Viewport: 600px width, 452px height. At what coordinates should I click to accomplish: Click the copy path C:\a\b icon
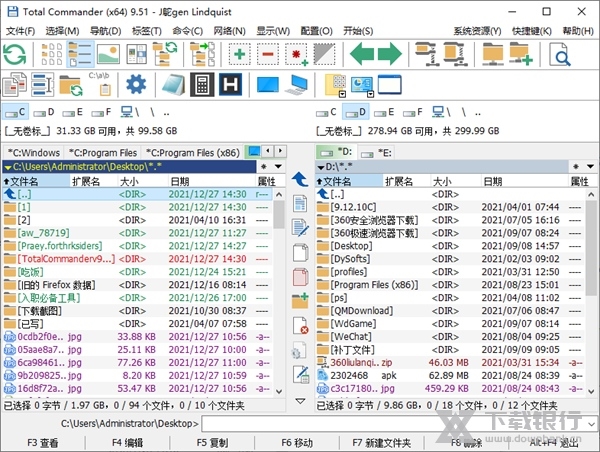100,83
